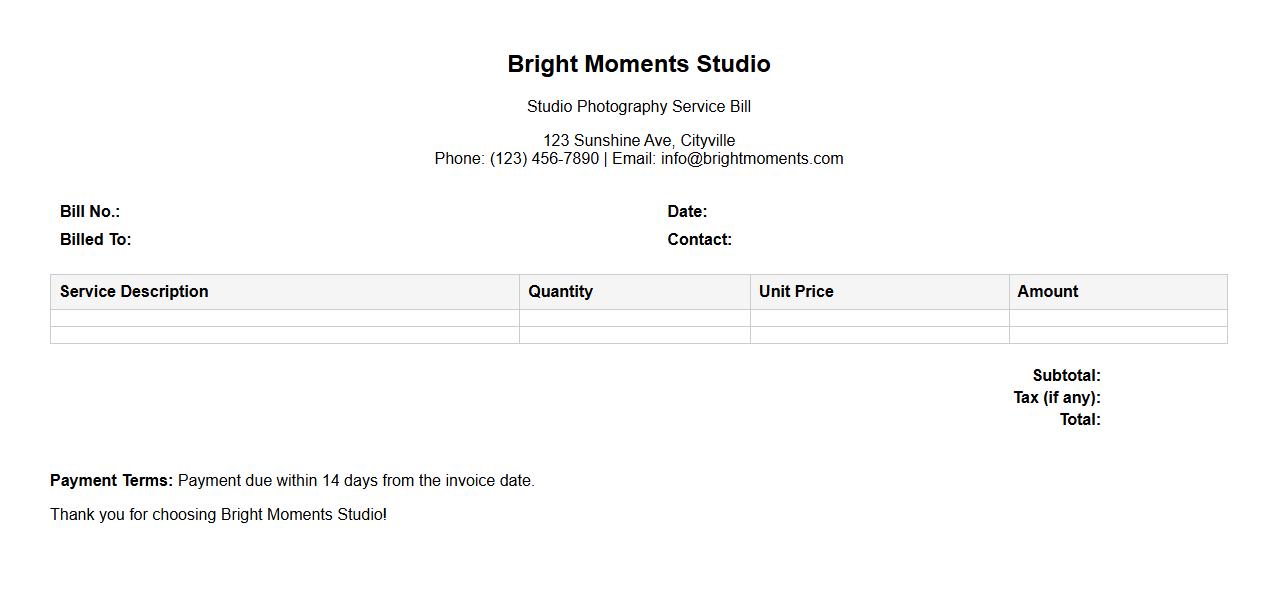Click the Contact label

coord(699,240)
